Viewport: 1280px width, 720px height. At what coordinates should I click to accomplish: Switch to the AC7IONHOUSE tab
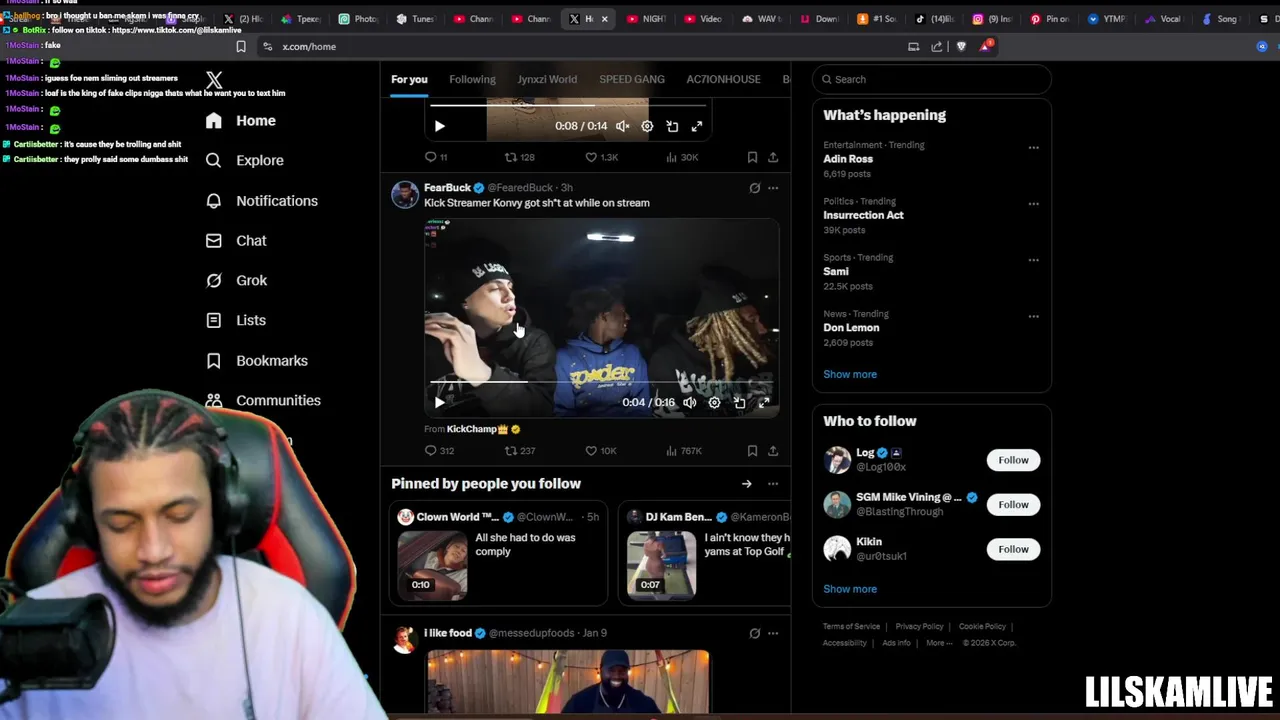click(x=723, y=79)
